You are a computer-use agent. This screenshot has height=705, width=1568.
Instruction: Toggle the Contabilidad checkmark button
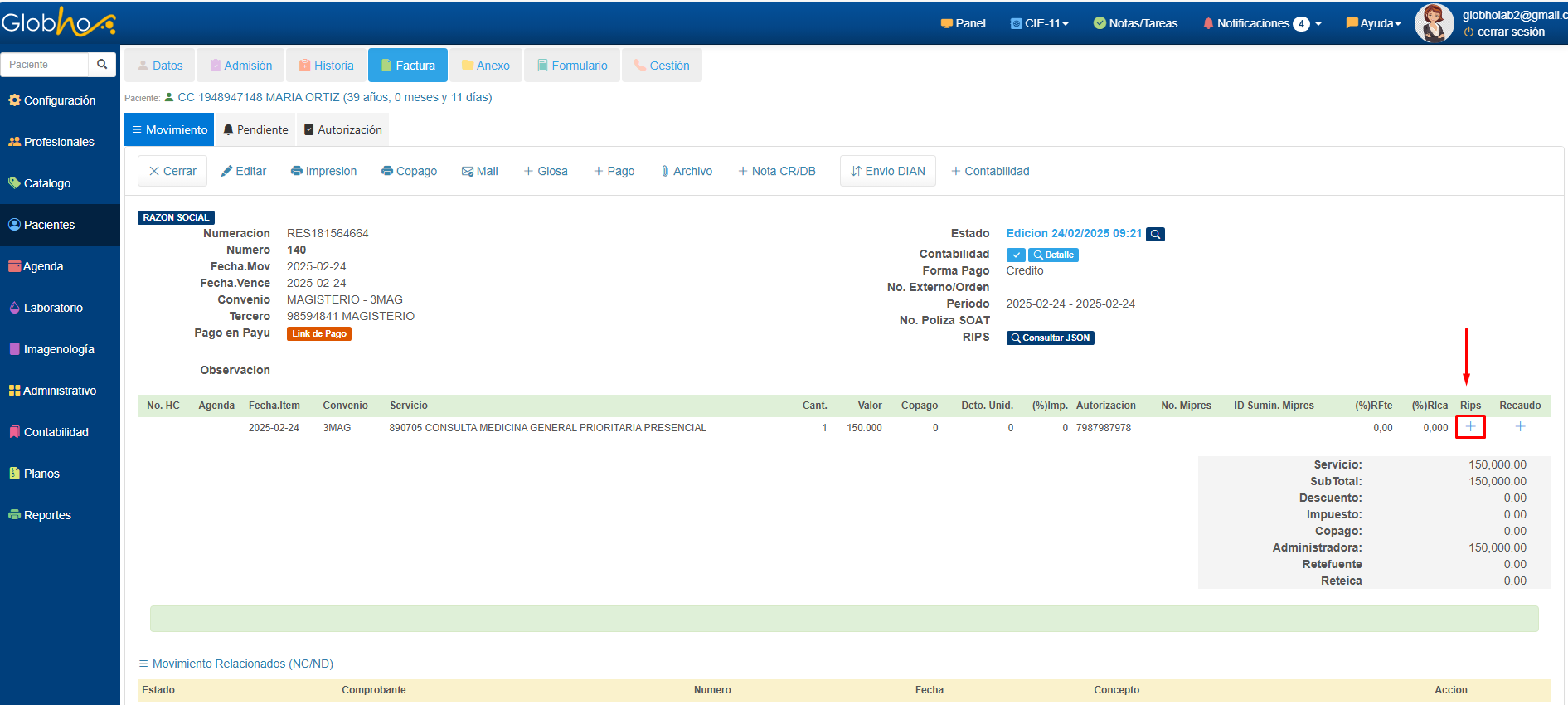pyautogui.click(x=1016, y=255)
